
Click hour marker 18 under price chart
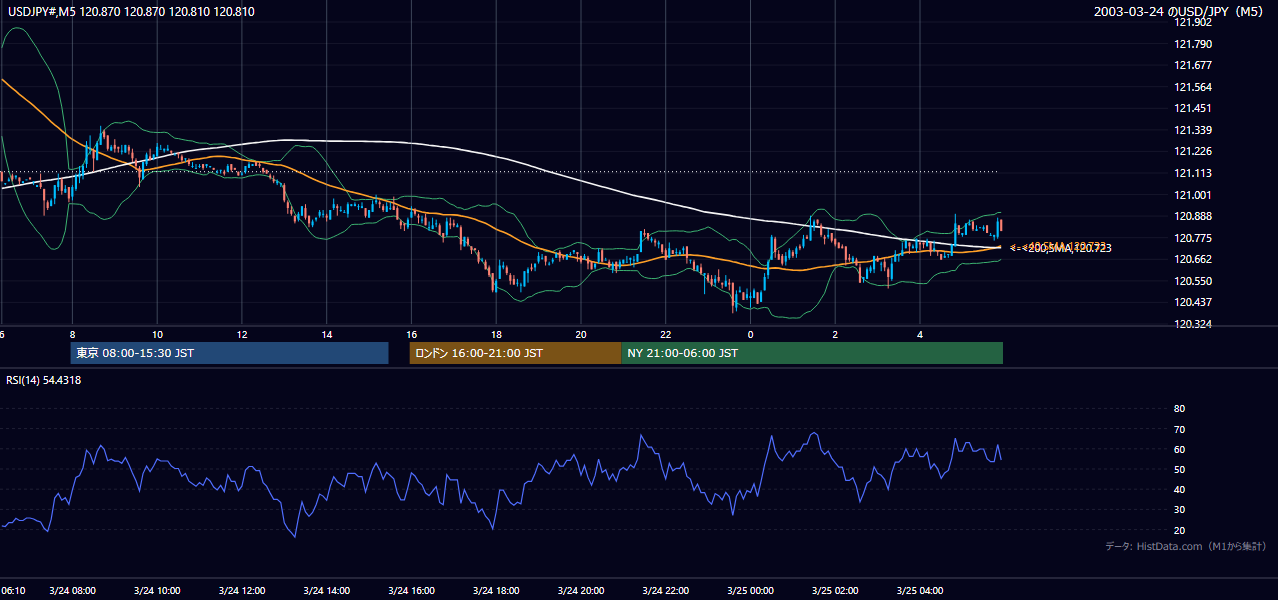point(496,335)
